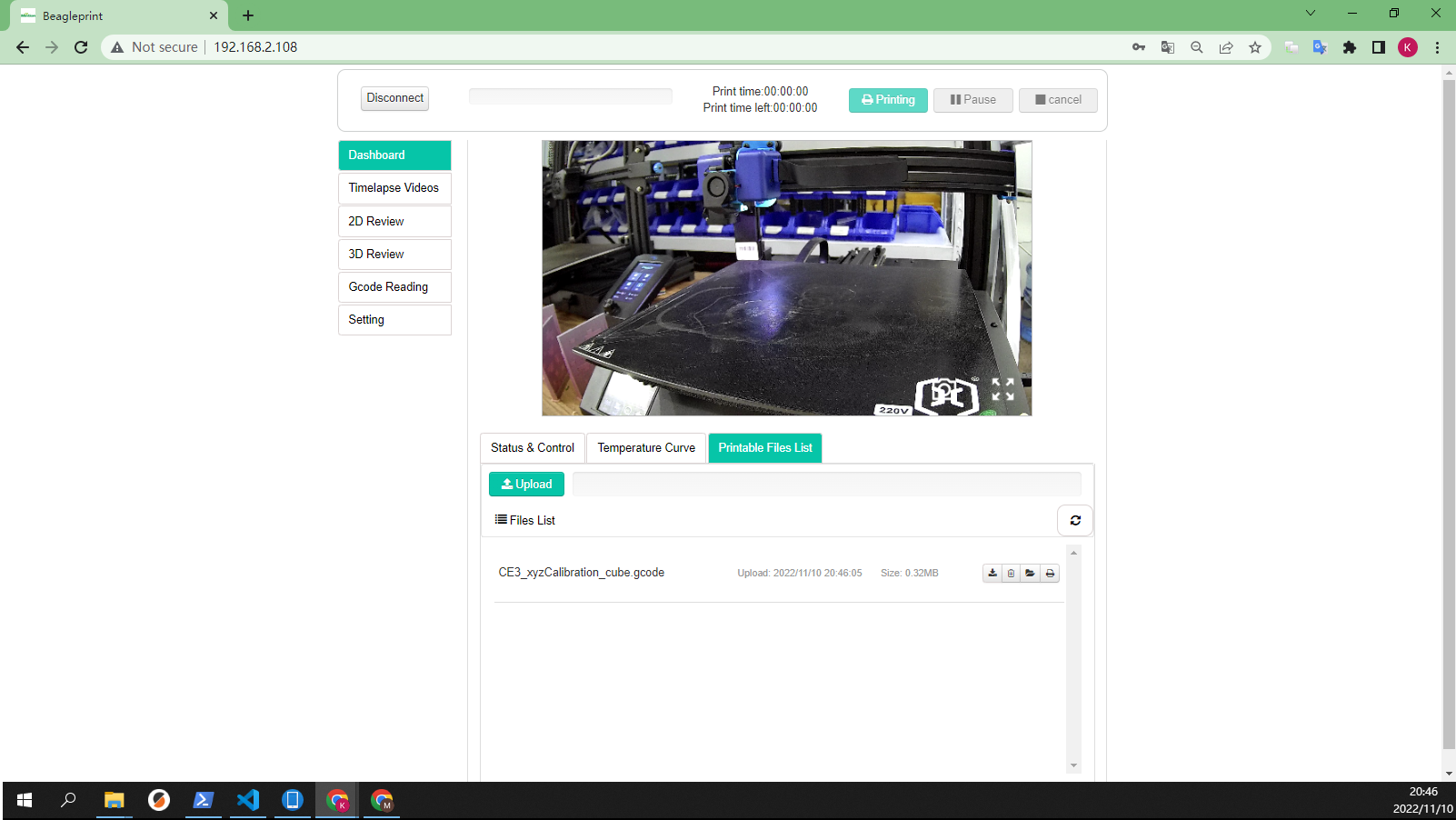Toggle Pause on the current print

pyautogui.click(x=972, y=100)
